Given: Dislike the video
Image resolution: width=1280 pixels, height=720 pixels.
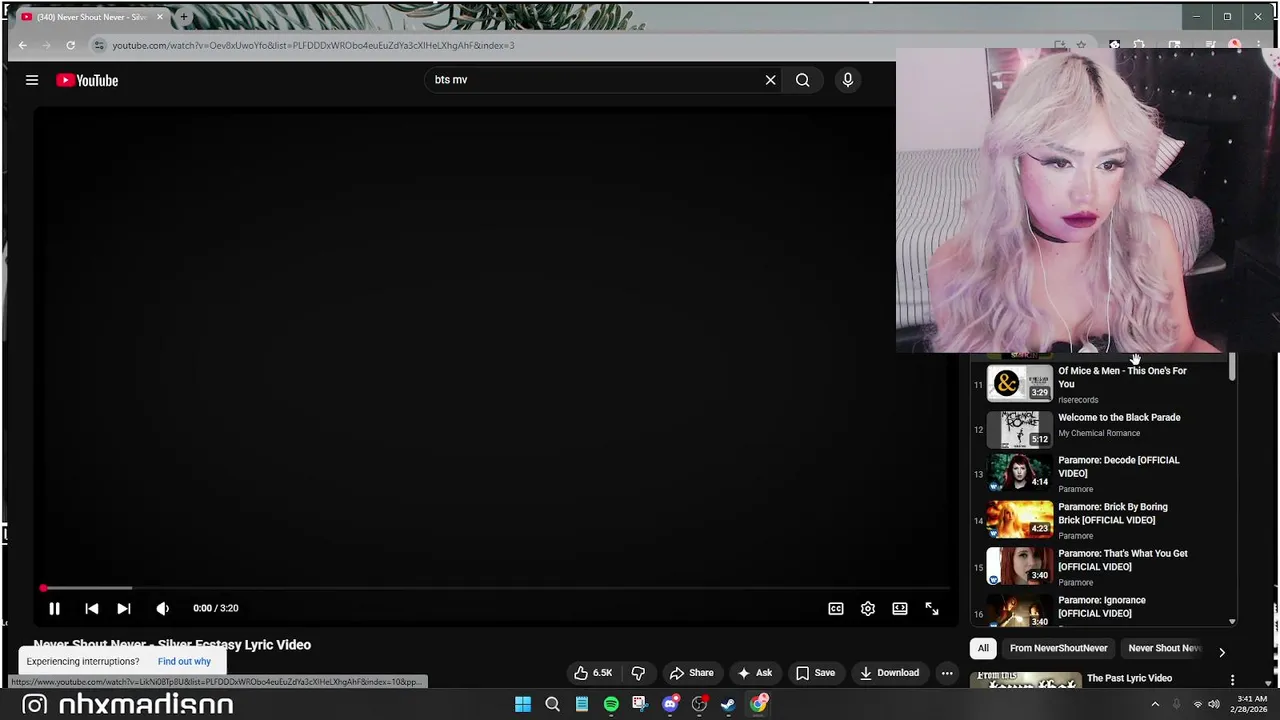Looking at the screenshot, I should point(638,673).
